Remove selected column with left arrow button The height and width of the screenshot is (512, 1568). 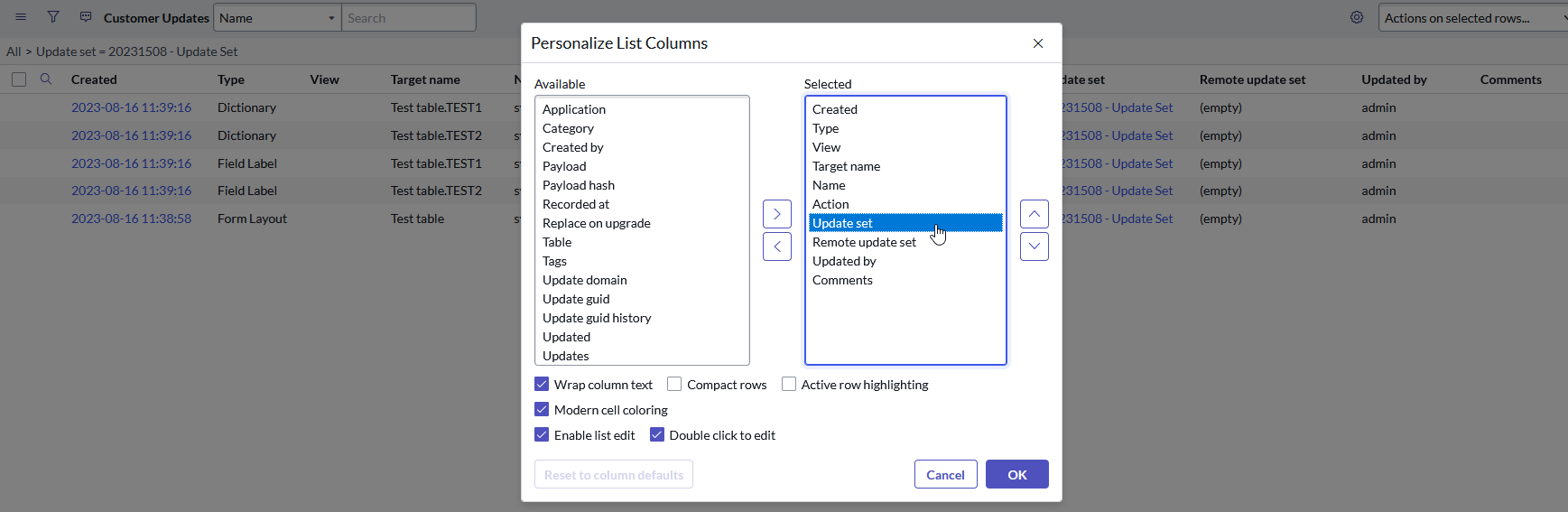[x=777, y=247]
